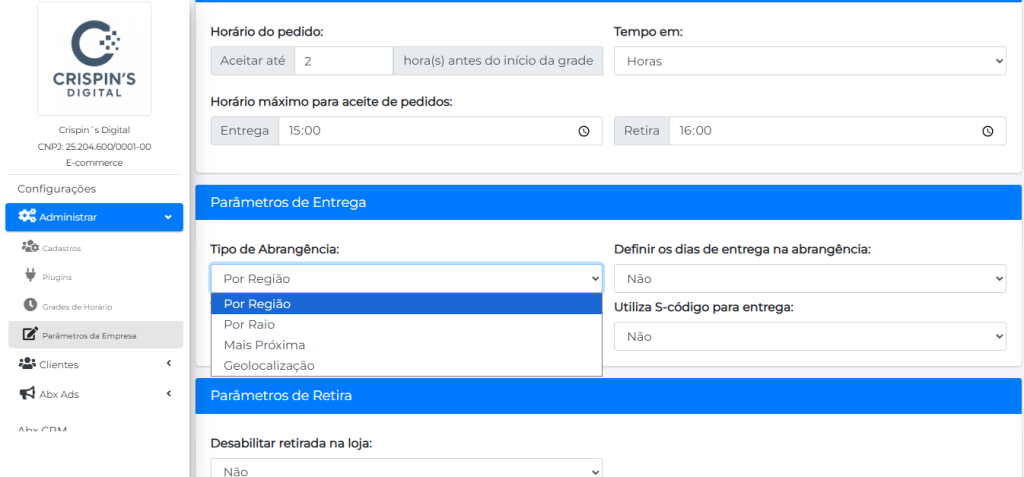1024x477 pixels.
Task: Click the Aceitar até hours input field
Action: (x=343, y=61)
